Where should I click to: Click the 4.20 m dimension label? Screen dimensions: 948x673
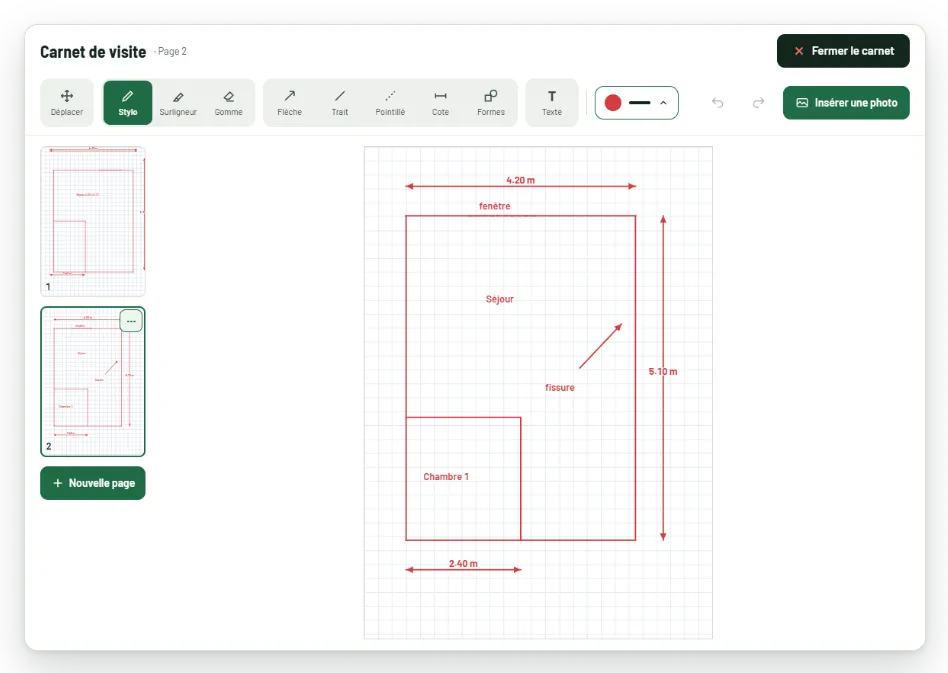click(x=521, y=180)
